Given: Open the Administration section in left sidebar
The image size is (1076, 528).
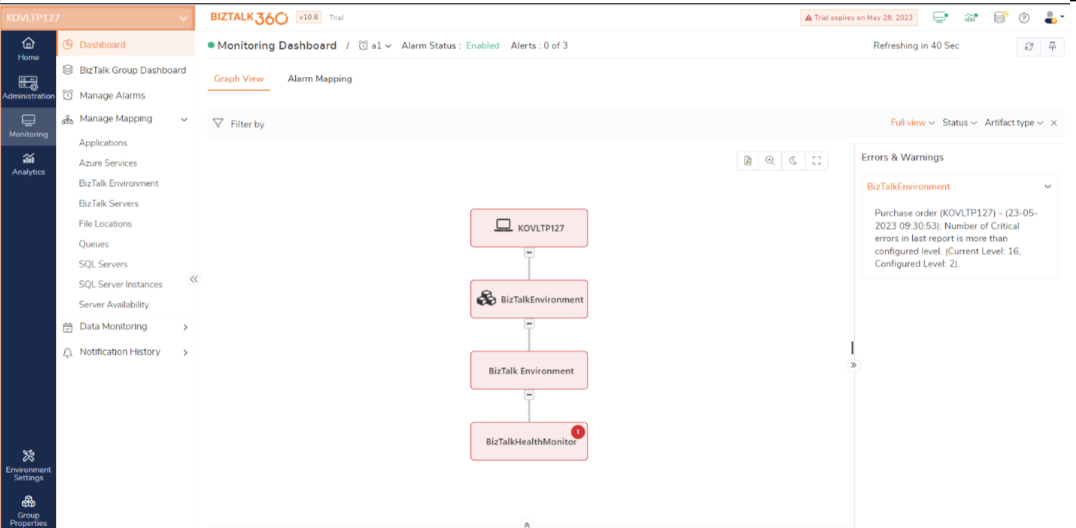Looking at the screenshot, I should pyautogui.click(x=28, y=88).
